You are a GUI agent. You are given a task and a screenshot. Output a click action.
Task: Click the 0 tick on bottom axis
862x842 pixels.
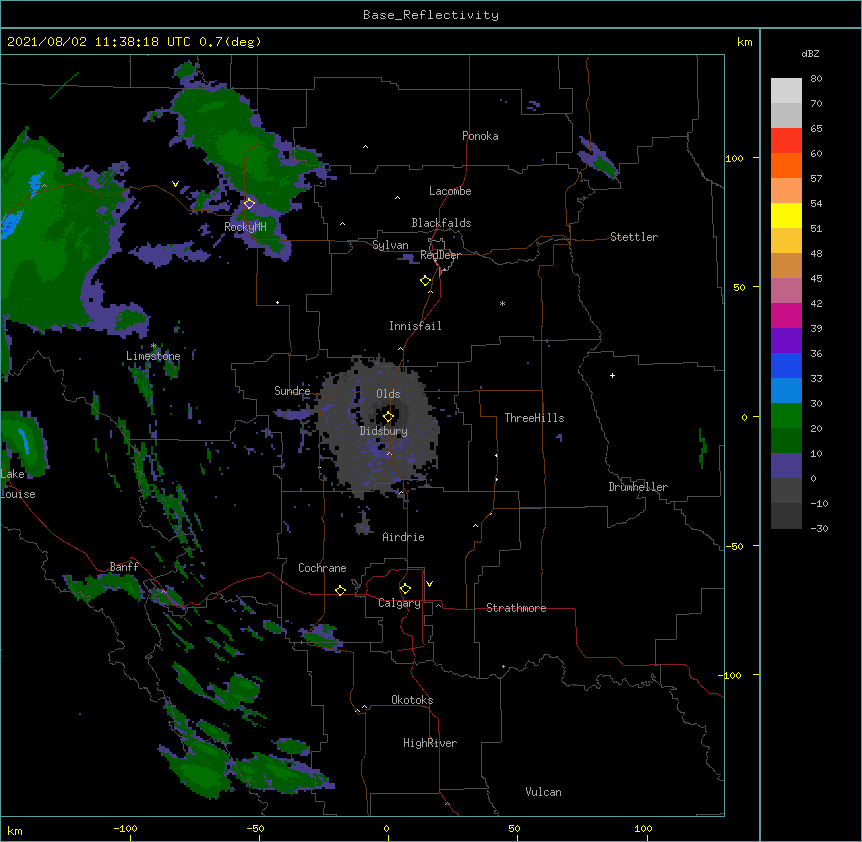386,829
